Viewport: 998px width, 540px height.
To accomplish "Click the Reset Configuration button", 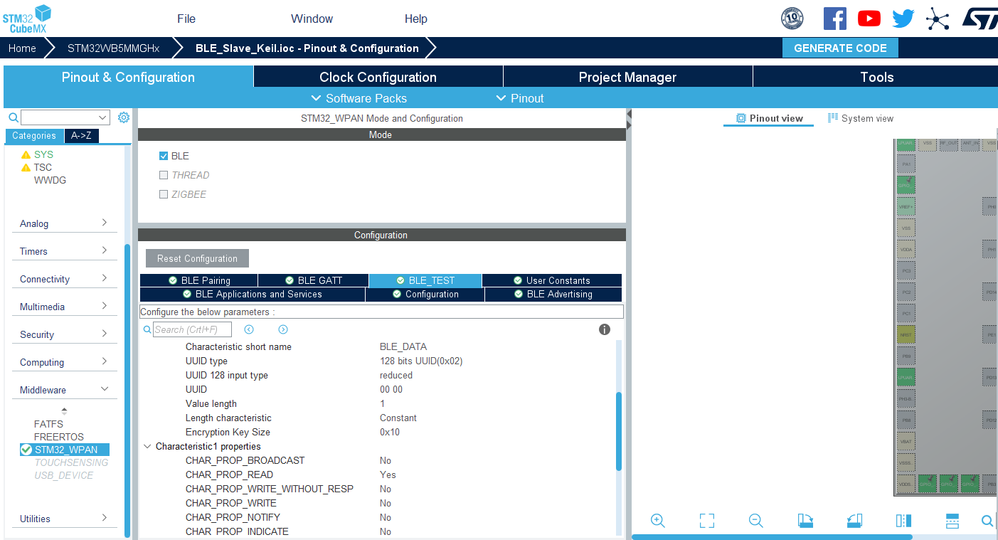I will (x=197, y=259).
